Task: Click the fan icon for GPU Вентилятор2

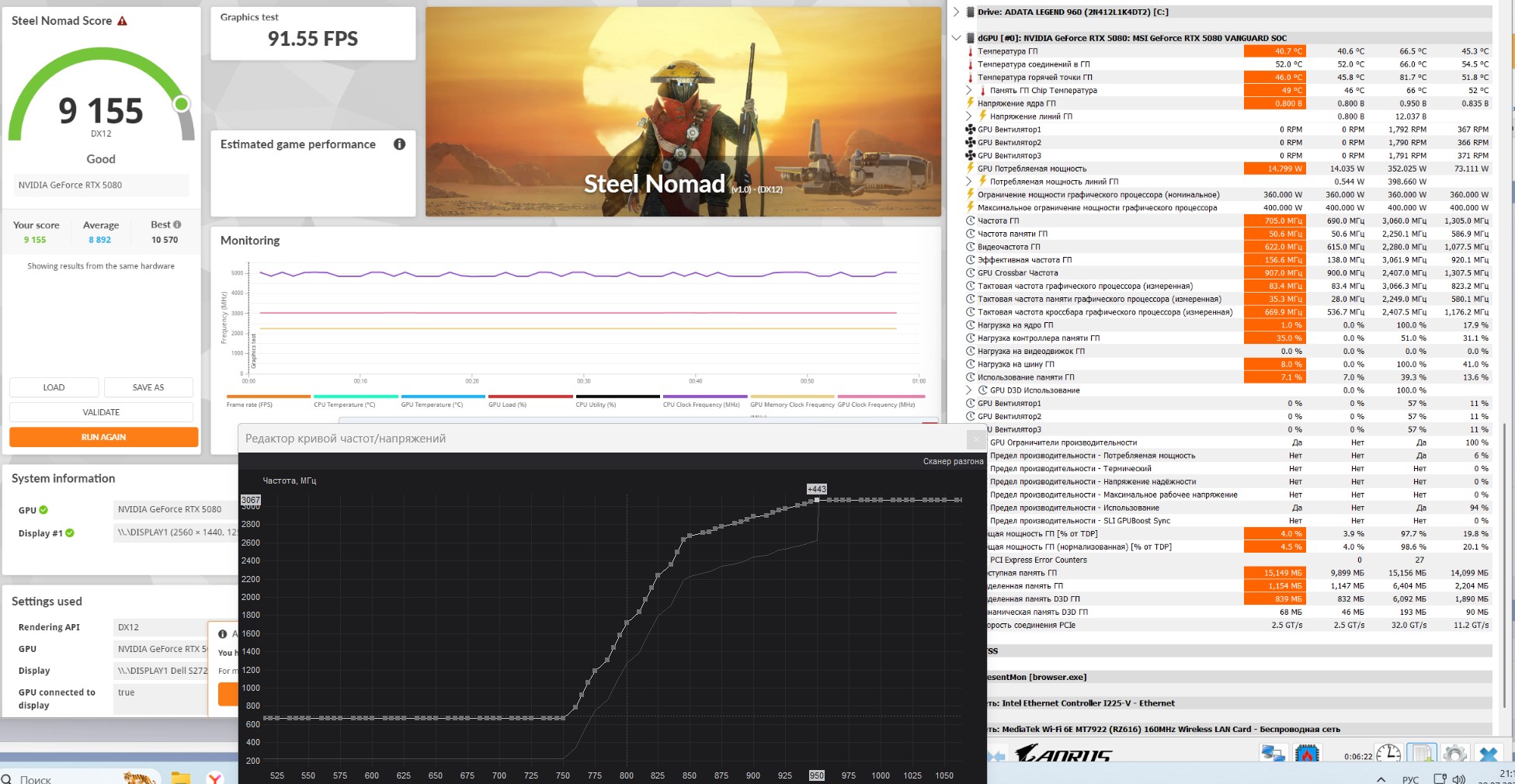Action: click(x=970, y=143)
